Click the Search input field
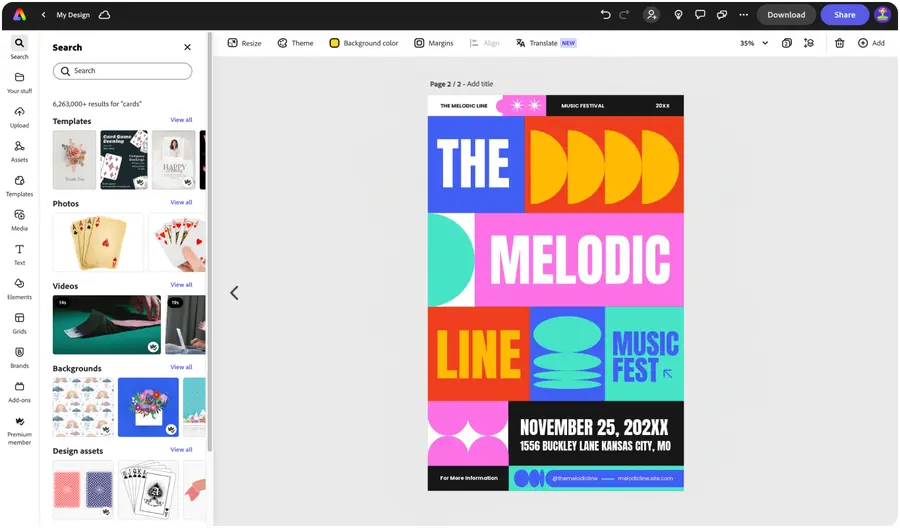 [122, 71]
